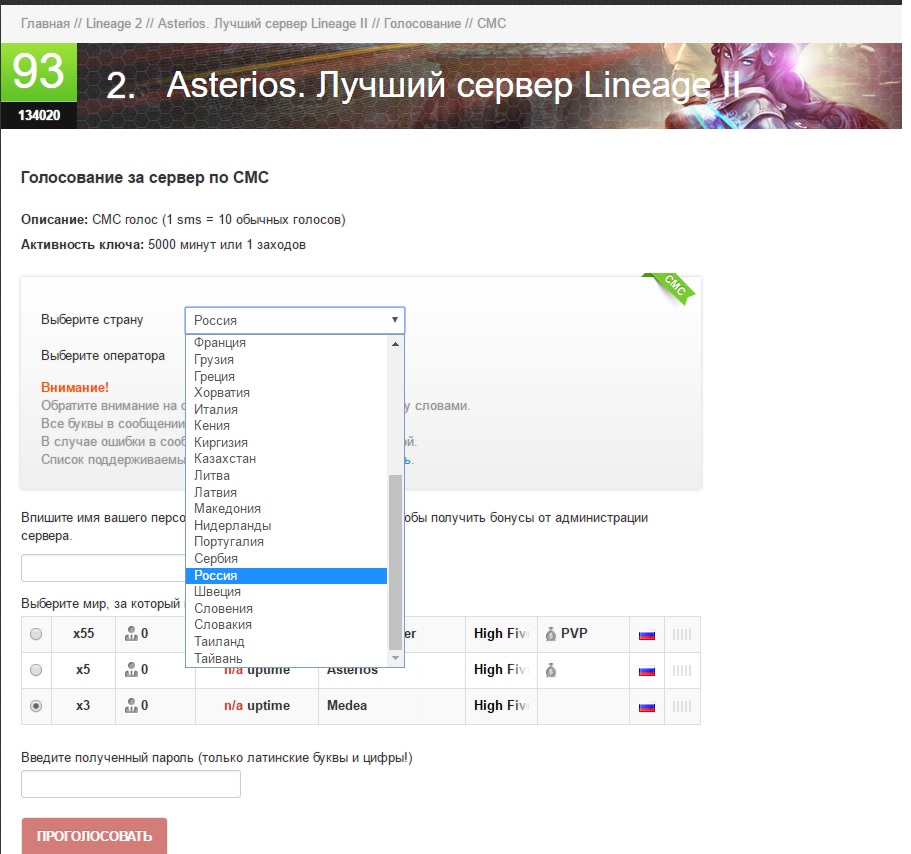Viewport: 911px width, 854px height.
Task: Click the signal bars icon in x5 row
Action: pos(682,670)
